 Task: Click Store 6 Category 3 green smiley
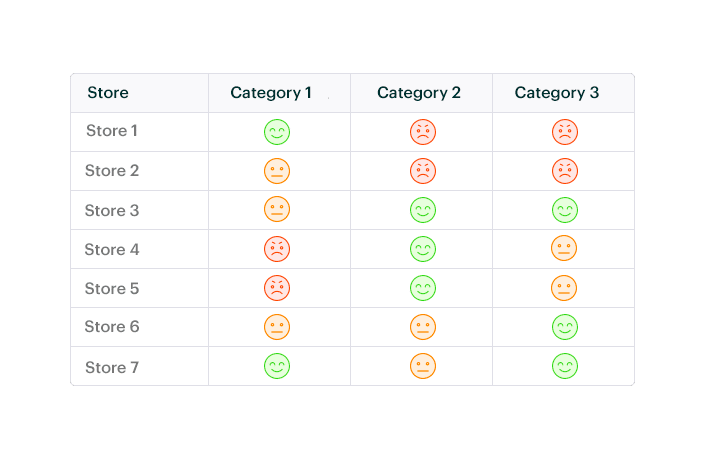[x=565, y=327]
